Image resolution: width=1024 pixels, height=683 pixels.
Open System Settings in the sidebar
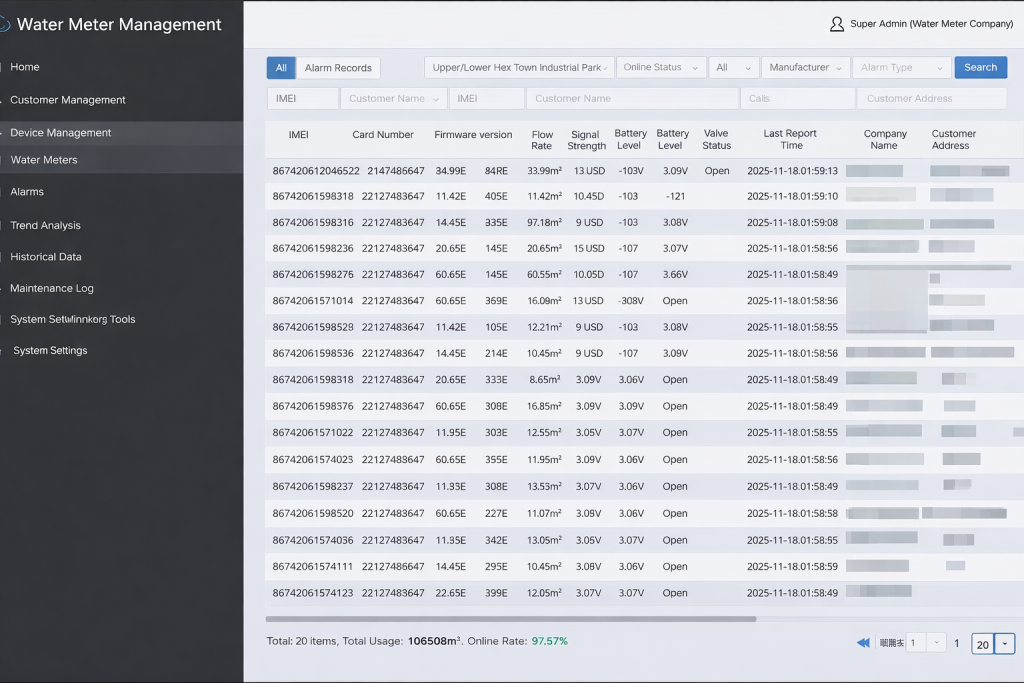50,351
